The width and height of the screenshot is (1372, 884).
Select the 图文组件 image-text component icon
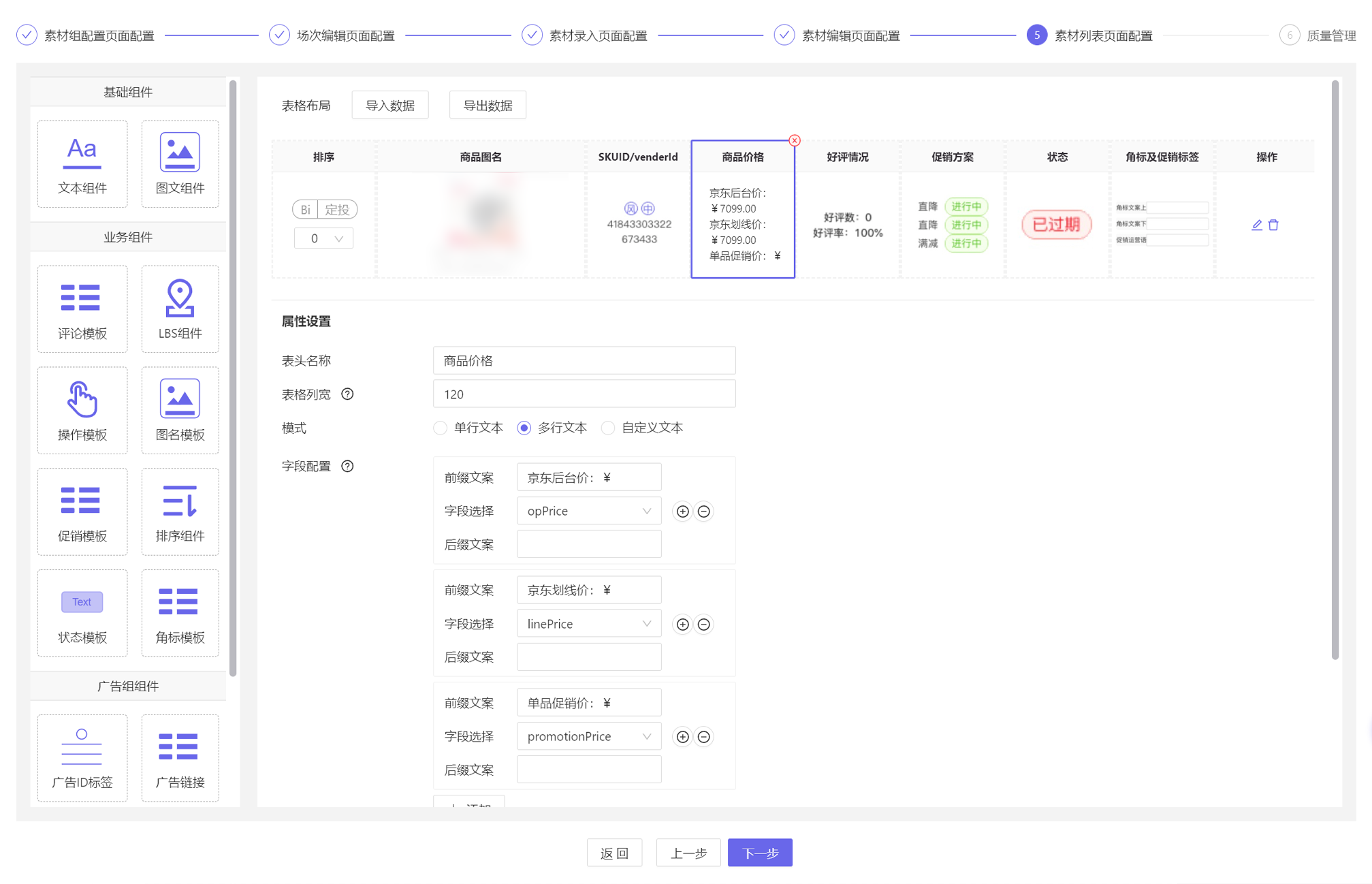180,163
